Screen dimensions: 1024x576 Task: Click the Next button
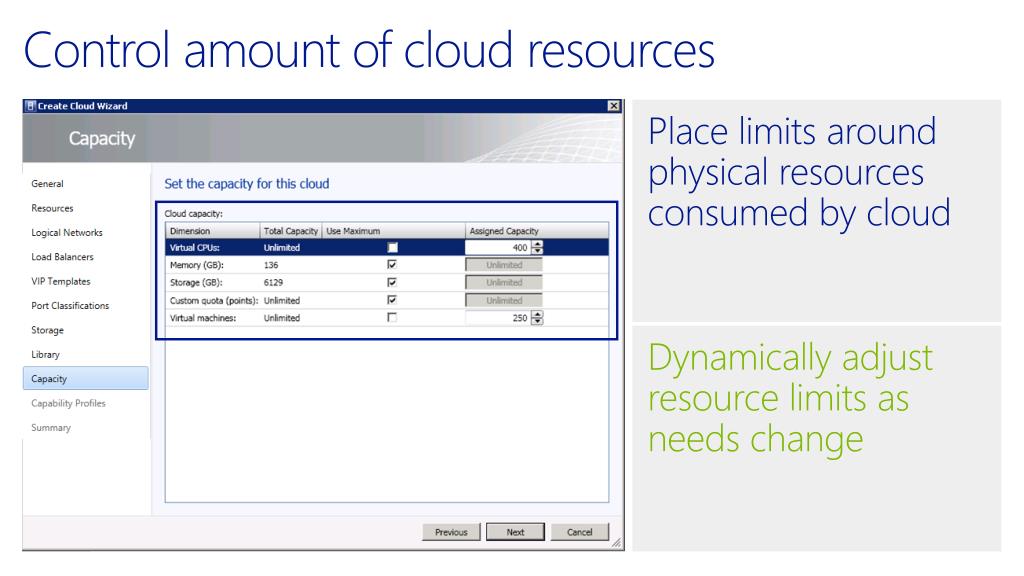coord(515,532)
